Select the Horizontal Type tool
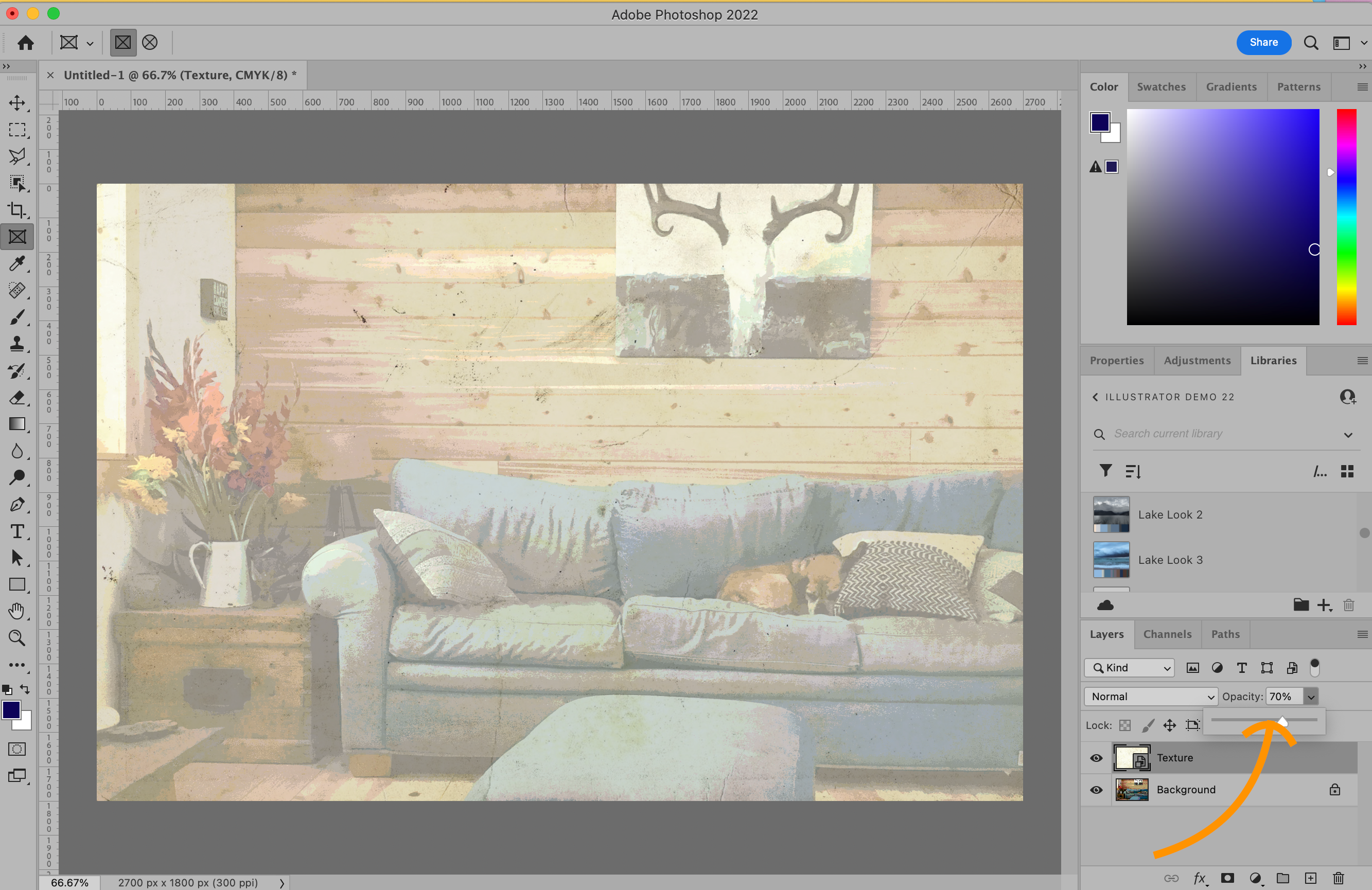1372x890 pixels. click(x=16, y=531)
